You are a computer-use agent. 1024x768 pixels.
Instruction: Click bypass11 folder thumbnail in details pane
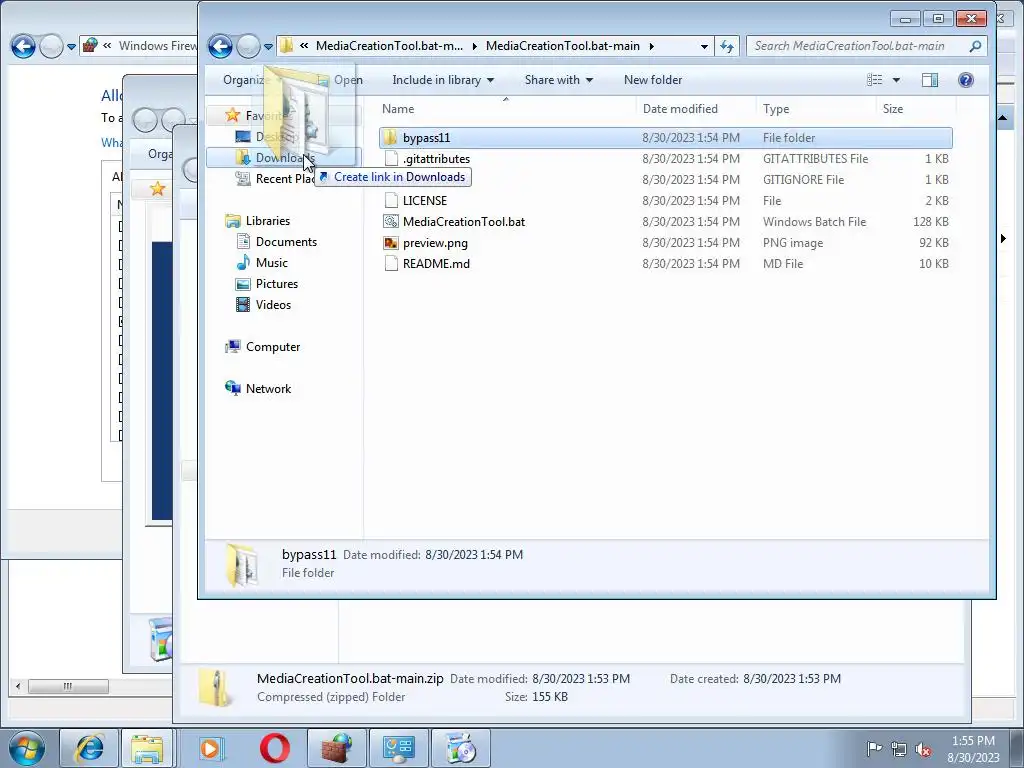coord(242,564)
